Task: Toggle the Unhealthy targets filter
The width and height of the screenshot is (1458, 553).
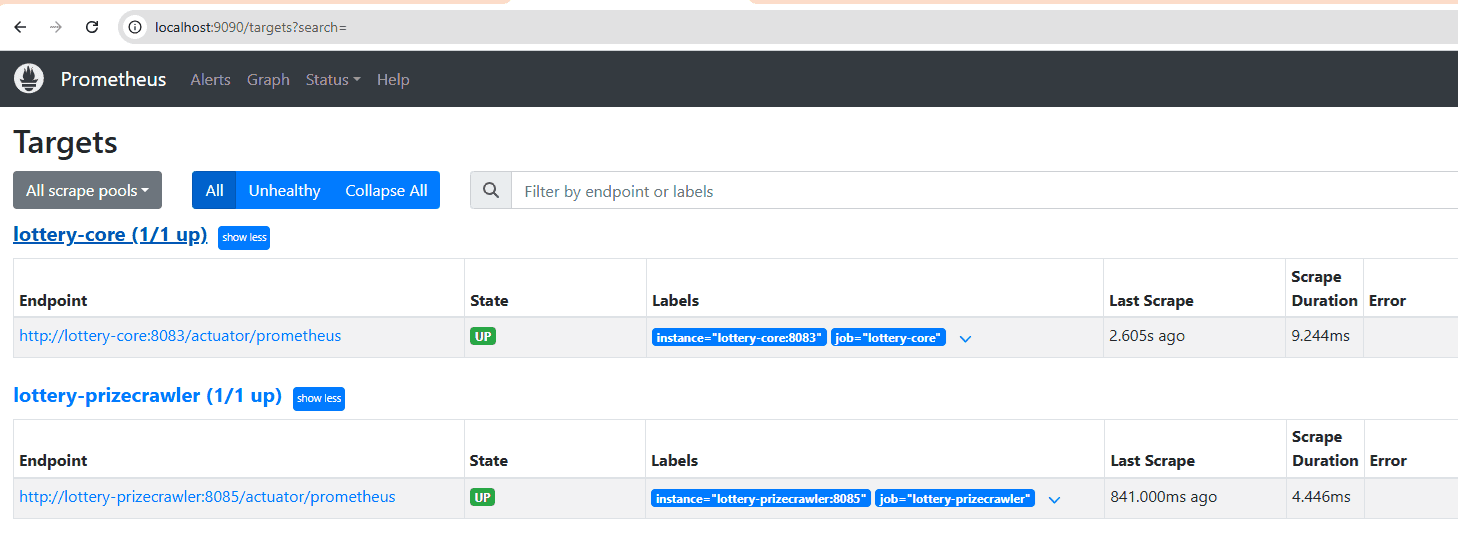Action: (284, 190)
